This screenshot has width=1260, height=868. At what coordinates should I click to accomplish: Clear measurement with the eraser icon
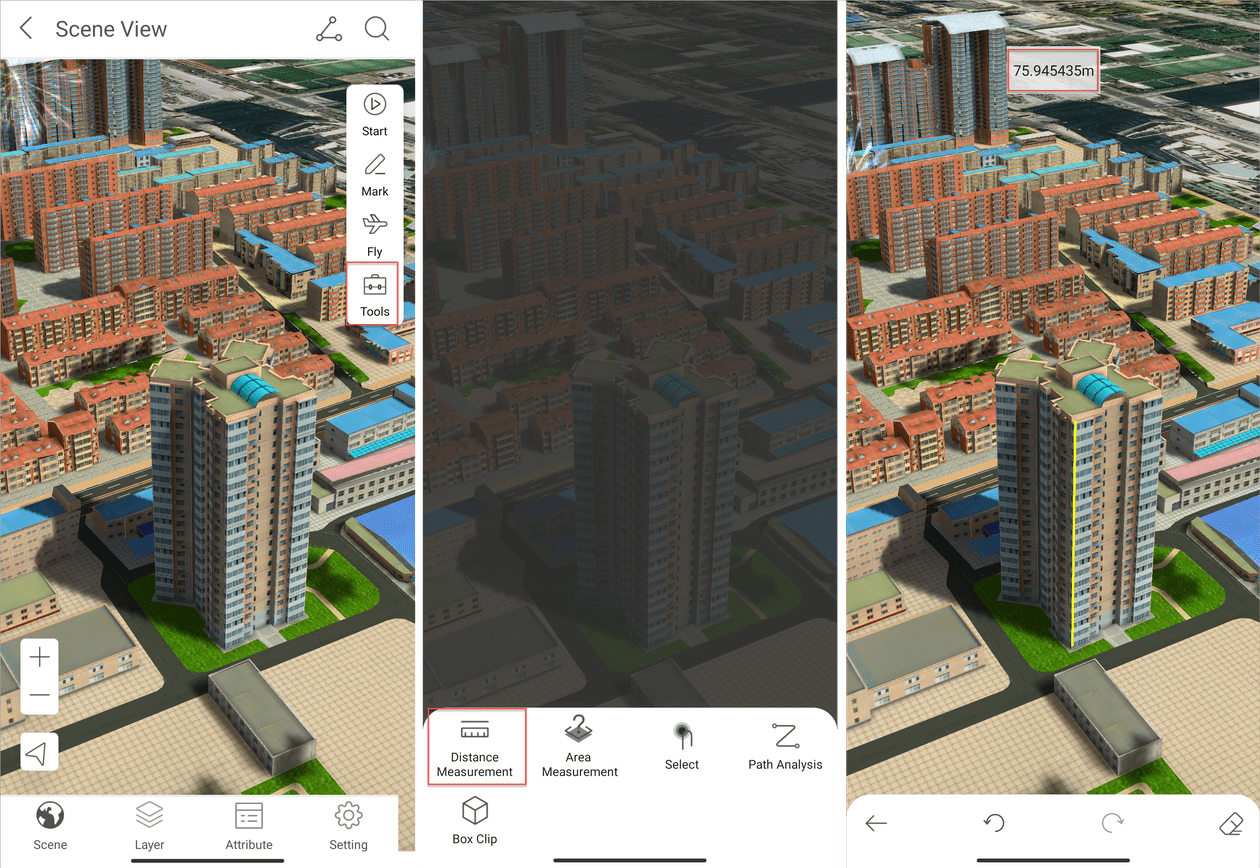[1231, 823]
